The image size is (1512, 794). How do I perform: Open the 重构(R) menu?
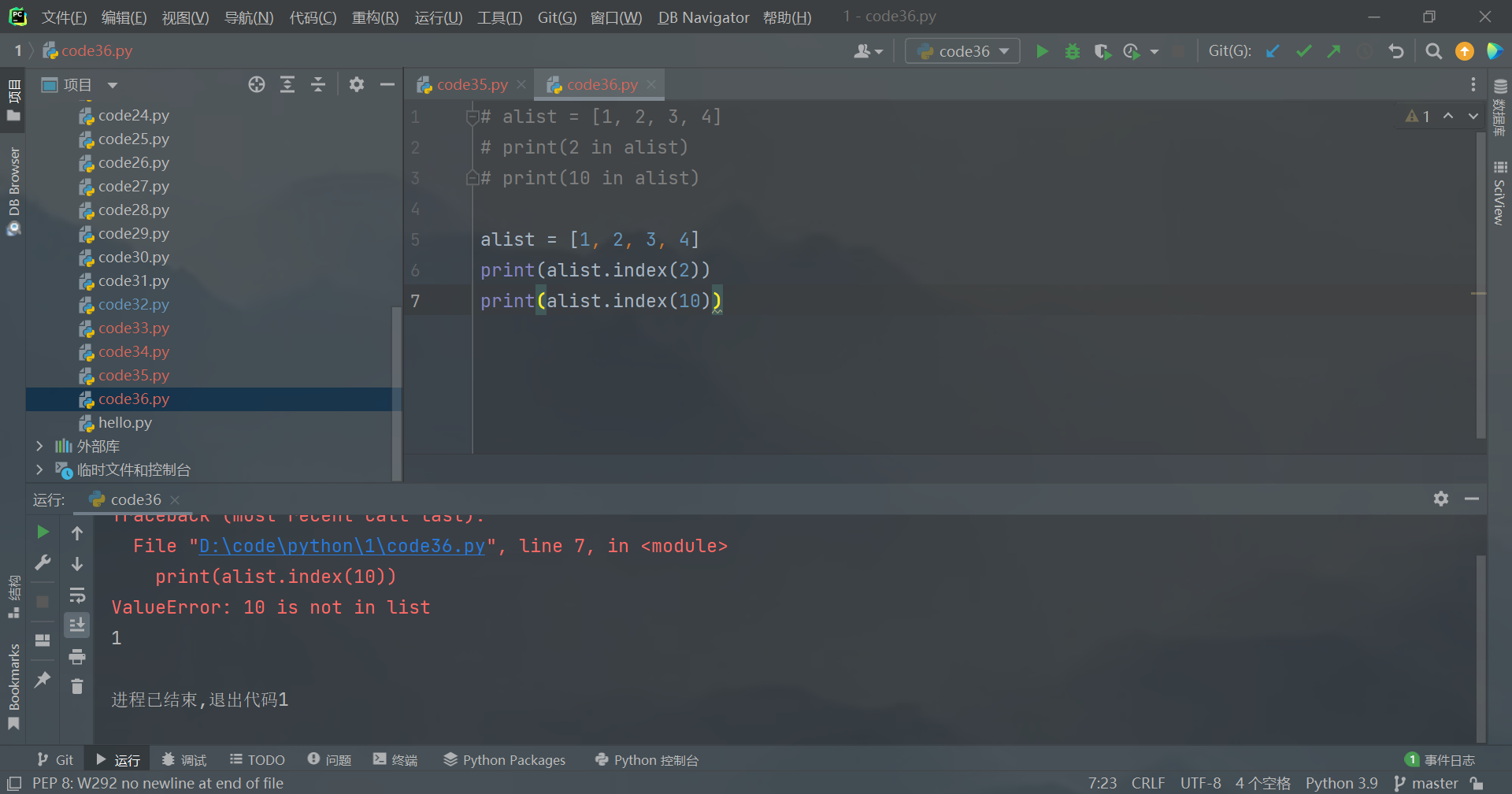pyautogui.click(x=375, y=17)
